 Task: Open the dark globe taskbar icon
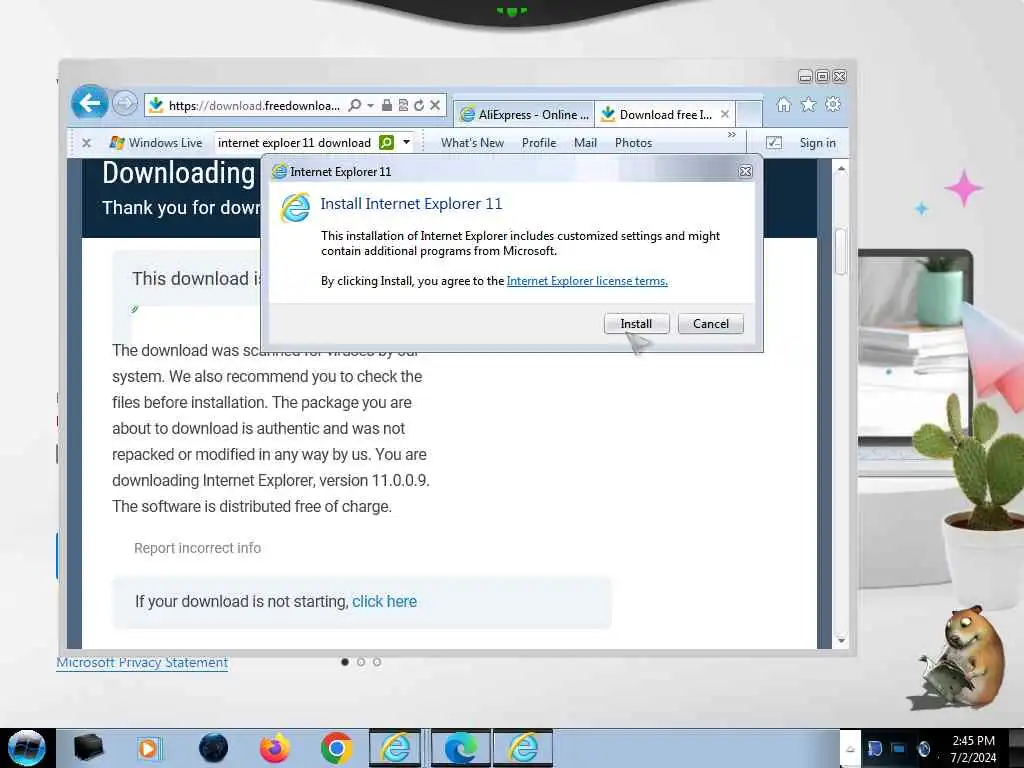point(213,748)
